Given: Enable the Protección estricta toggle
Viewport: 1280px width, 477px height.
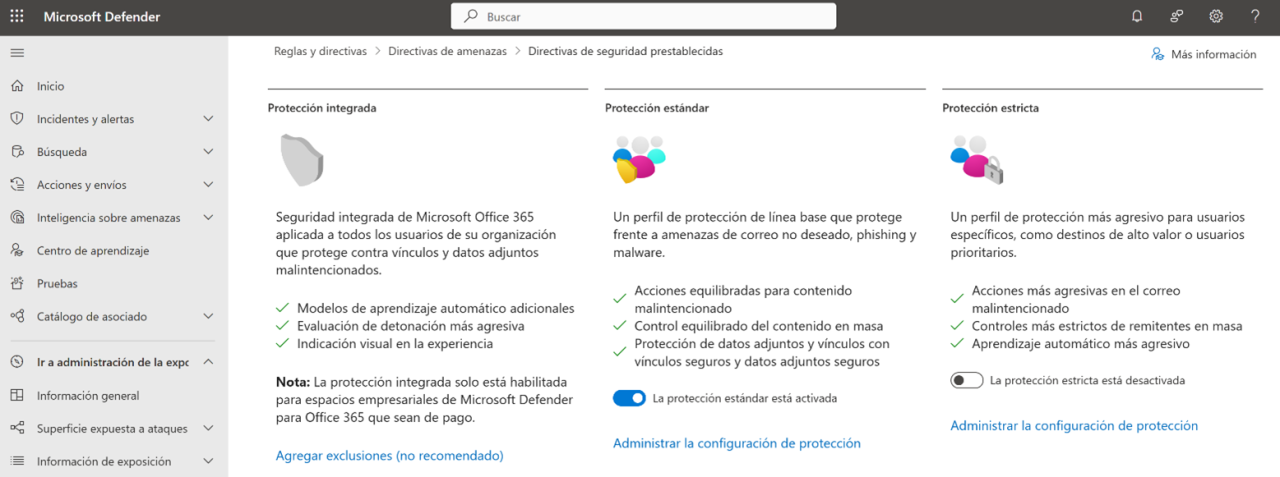Looking at the screenshot, I should pyautogui.click(x=967, y=380).
